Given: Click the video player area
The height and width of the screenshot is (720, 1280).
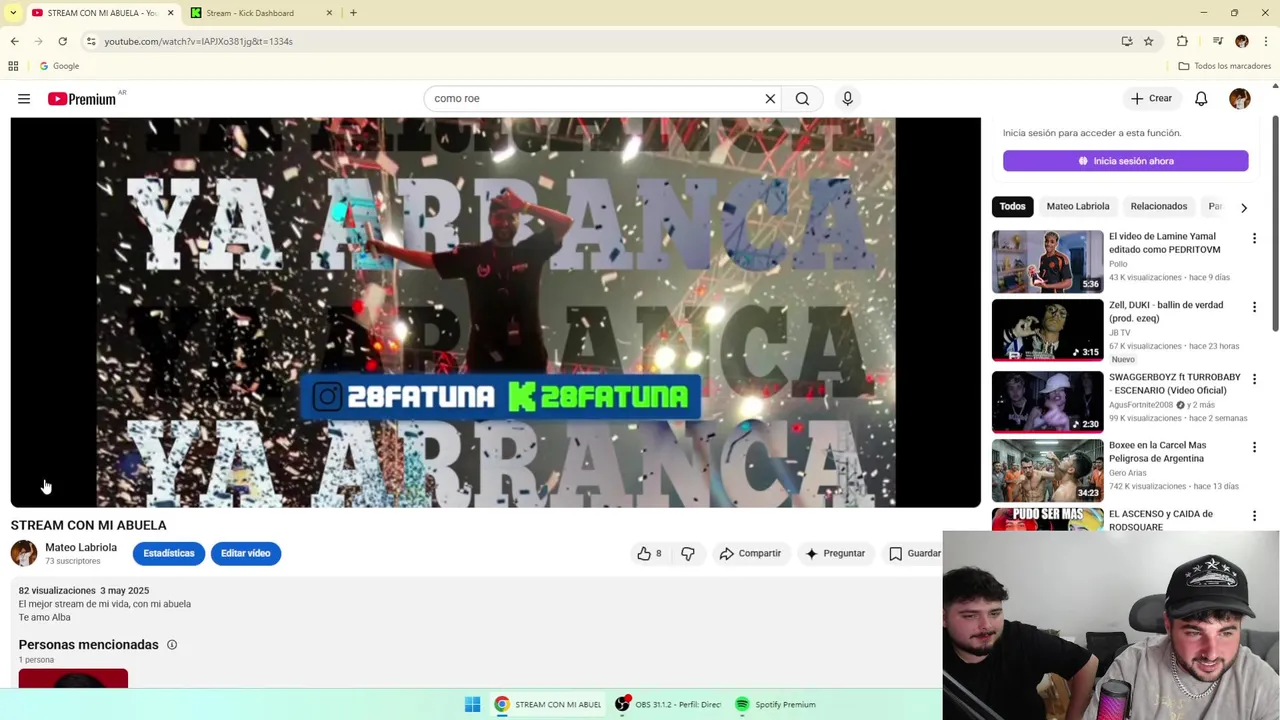Looking at the screenshot, I should [496, 312].
